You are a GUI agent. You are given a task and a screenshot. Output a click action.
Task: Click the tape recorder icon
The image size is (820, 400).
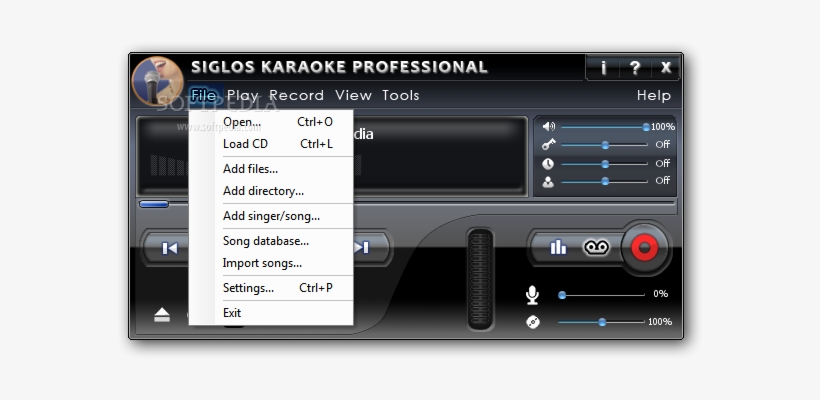[596, 247]
